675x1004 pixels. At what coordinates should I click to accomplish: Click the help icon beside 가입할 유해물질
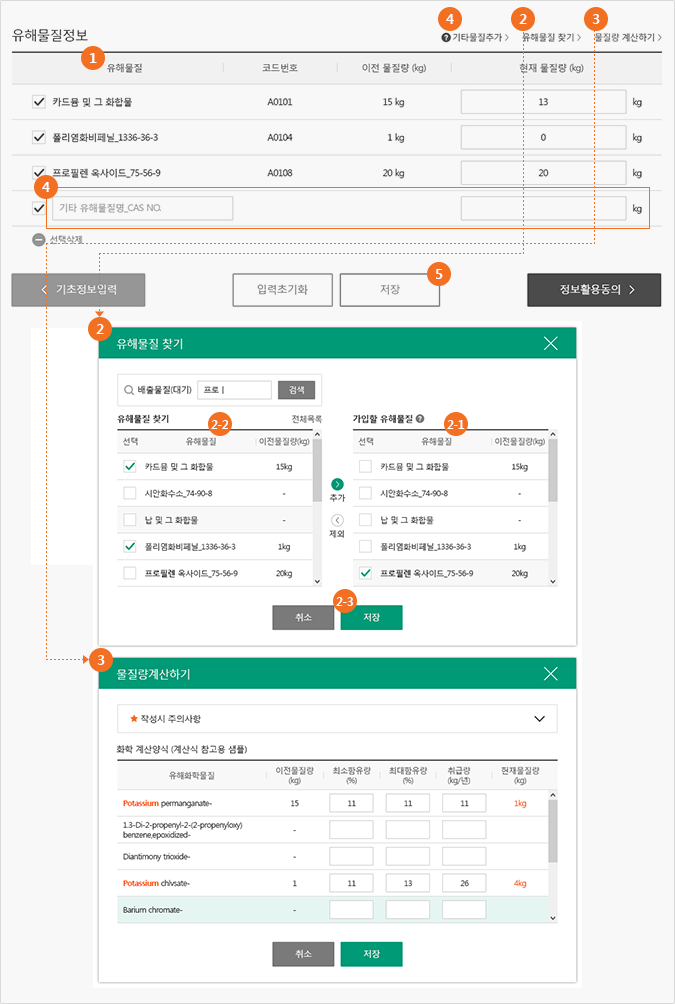[420, 419]
